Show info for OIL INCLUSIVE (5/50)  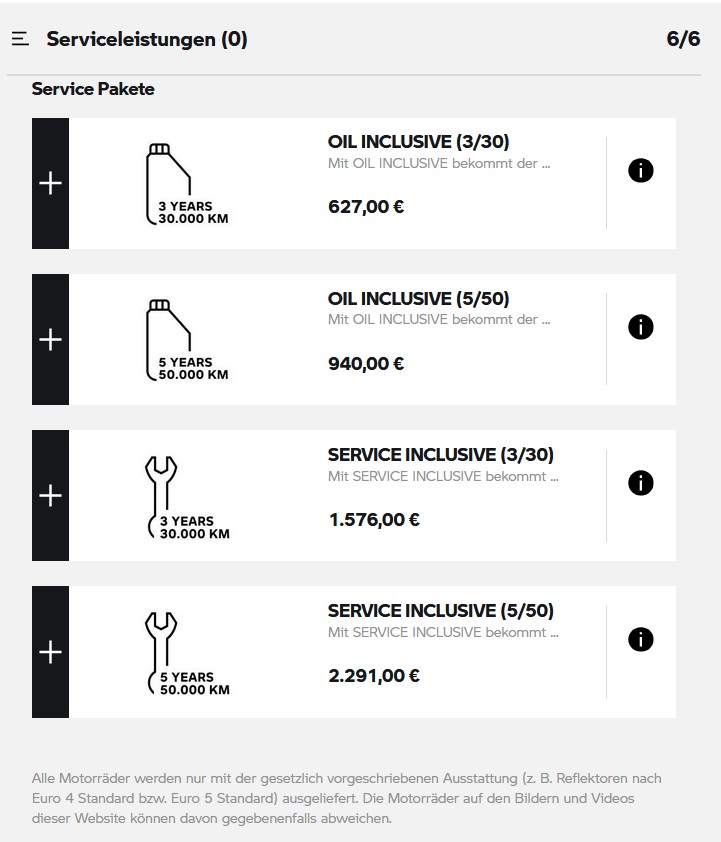[x=640, y=327]
